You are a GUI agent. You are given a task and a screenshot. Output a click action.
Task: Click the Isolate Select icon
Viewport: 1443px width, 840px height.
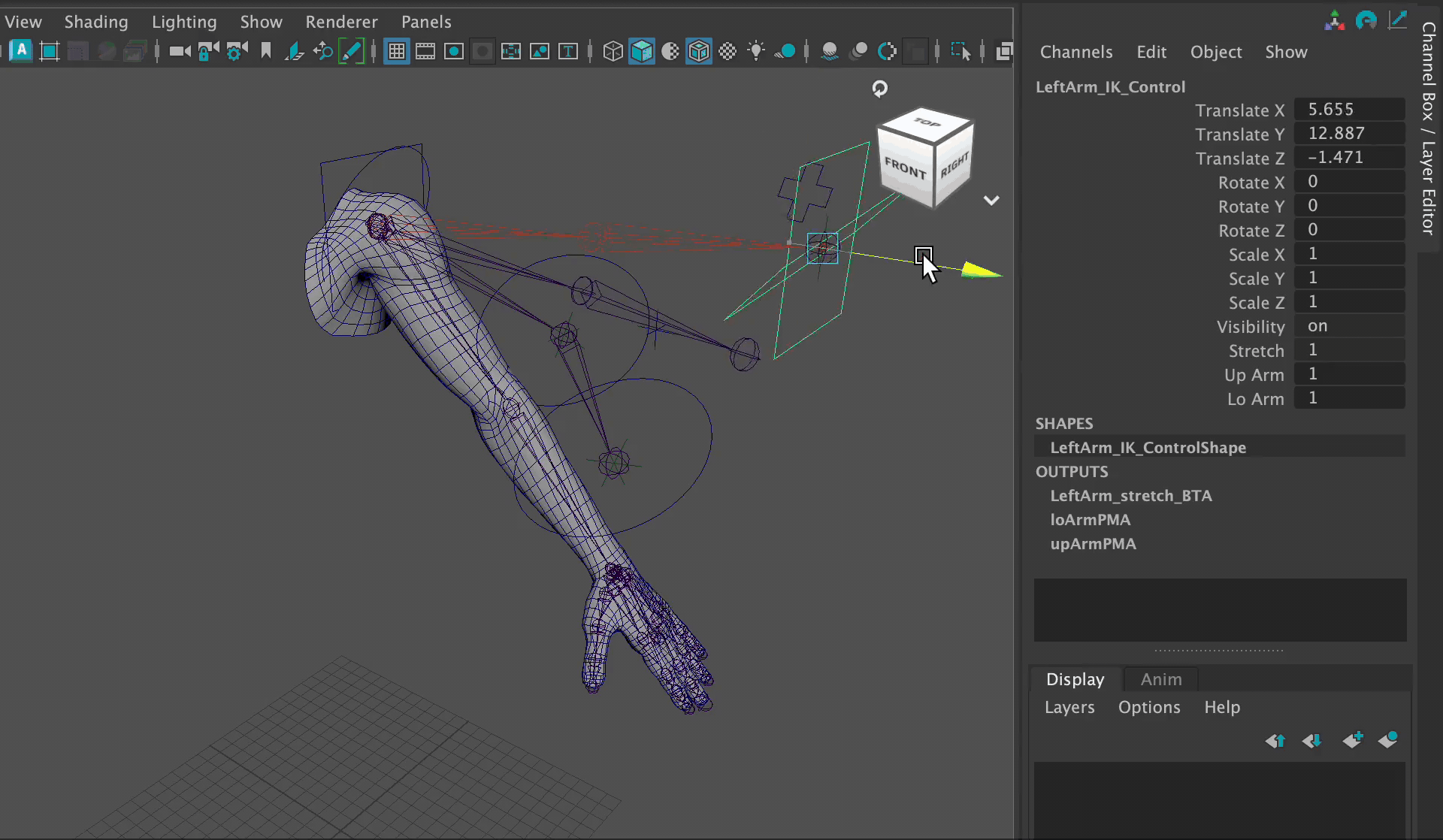pyautogui.click(x=960, y=51)
